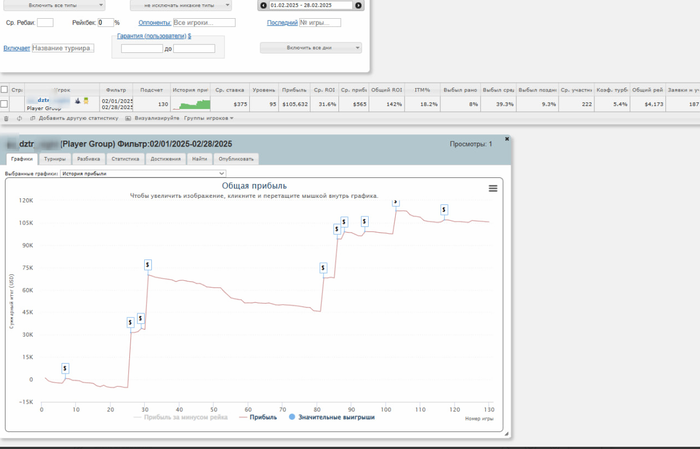This screenshot has width=700, height=449.
Task: Close the Player Group panel
Action: (x=507, y=139)
